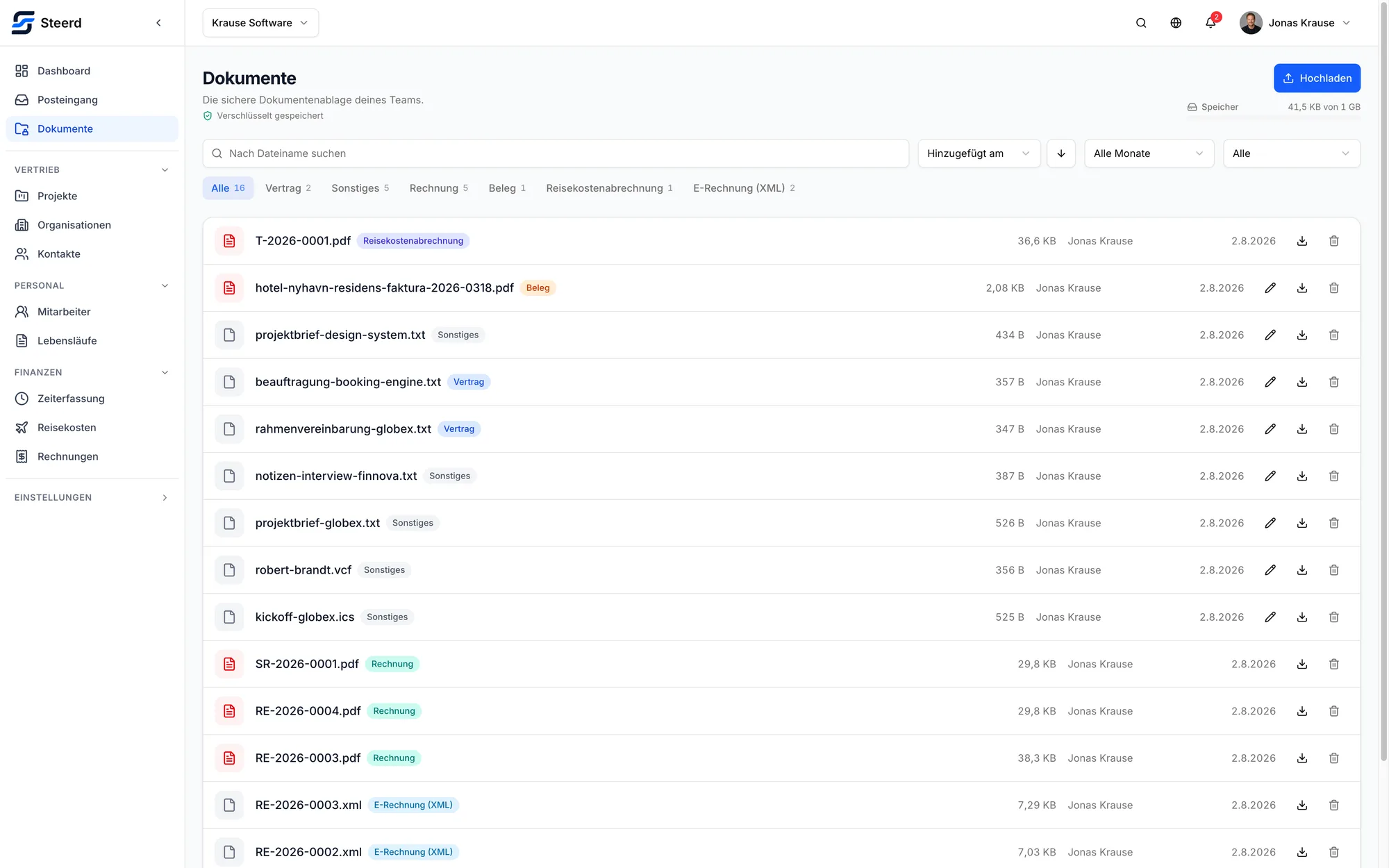Delete T-2026-0001.pdf

pos(1334,241)
